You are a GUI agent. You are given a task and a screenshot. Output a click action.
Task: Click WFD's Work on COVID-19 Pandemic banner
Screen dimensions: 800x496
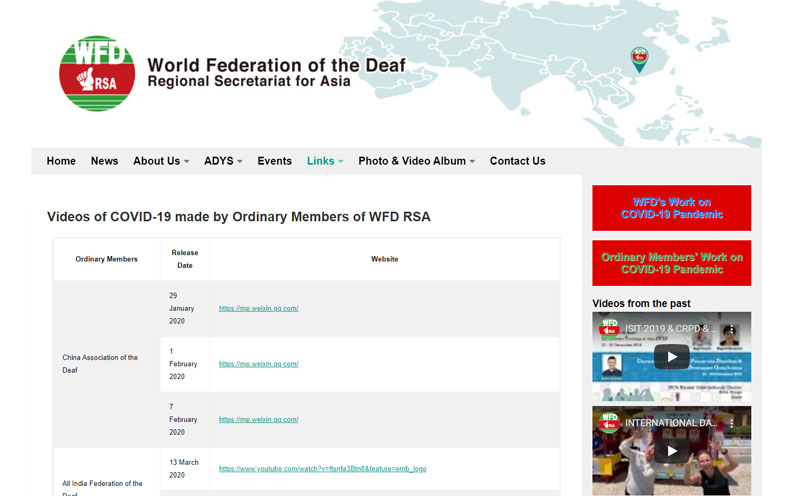point(671,208)
